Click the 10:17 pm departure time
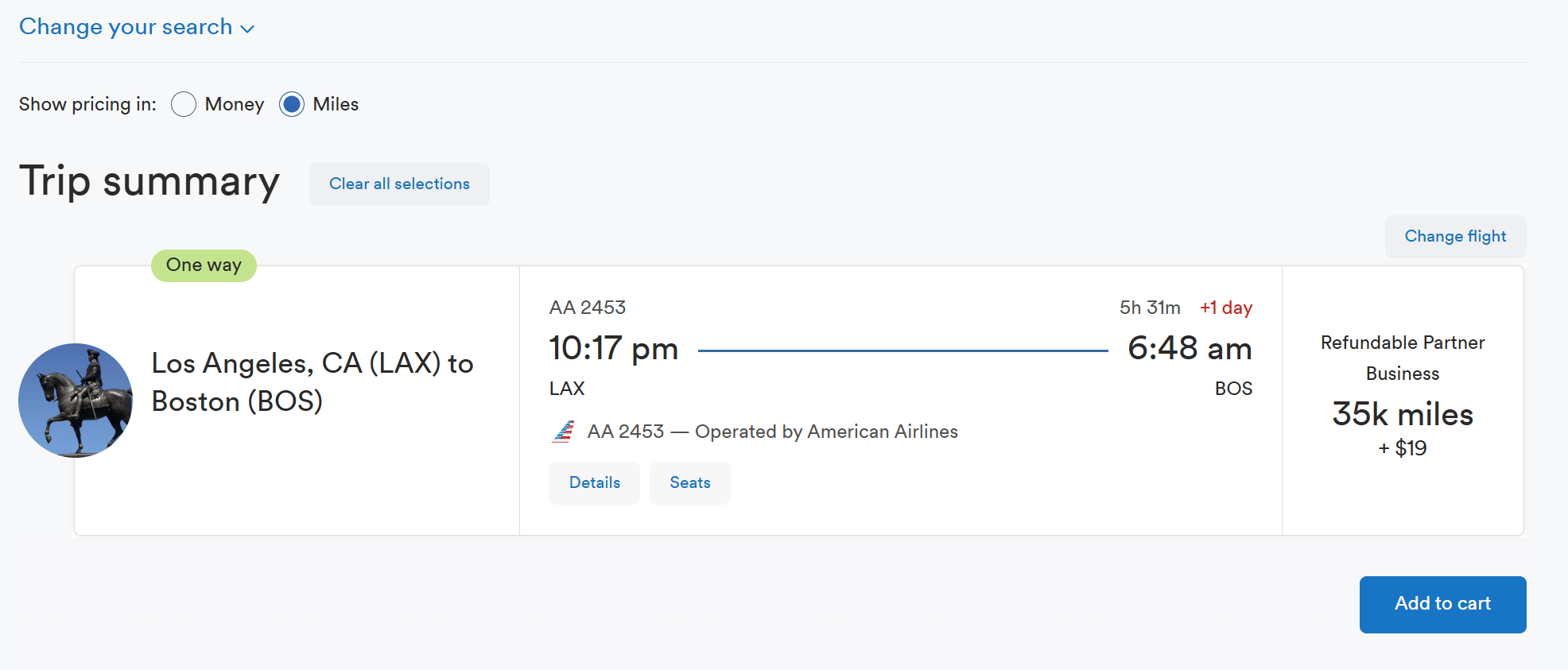 tap(613, 349)
